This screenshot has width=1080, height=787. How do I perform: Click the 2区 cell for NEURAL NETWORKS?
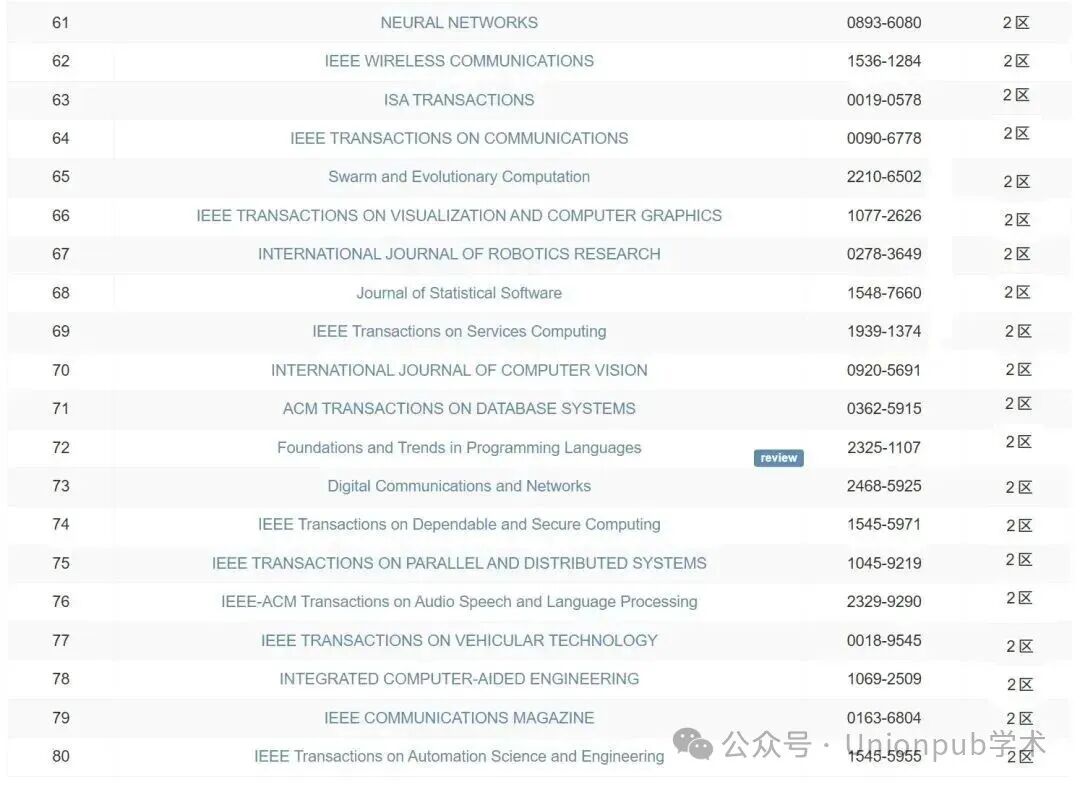click(1016, 23)
